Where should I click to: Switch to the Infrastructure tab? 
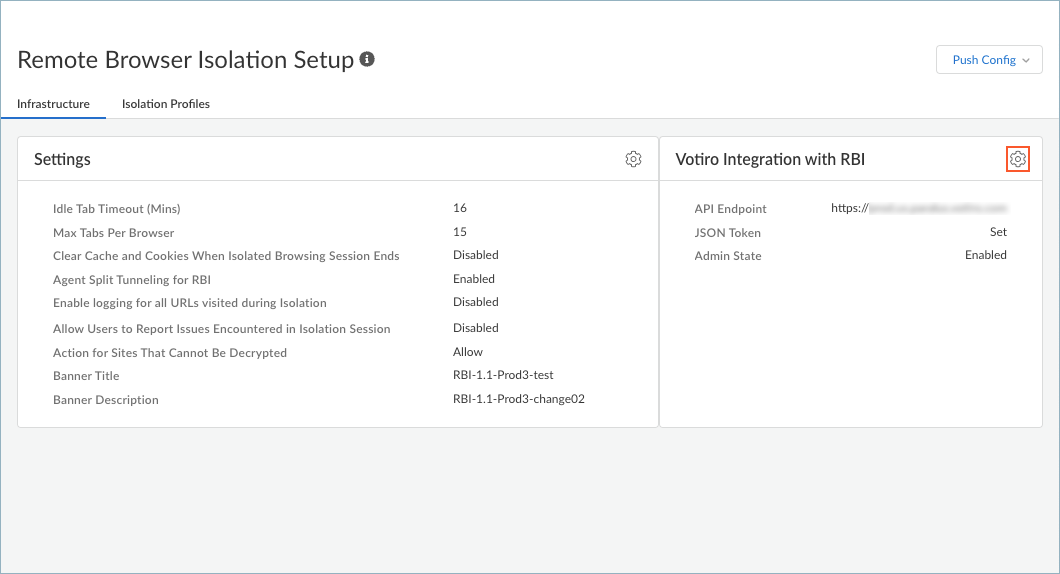[53, 104]
